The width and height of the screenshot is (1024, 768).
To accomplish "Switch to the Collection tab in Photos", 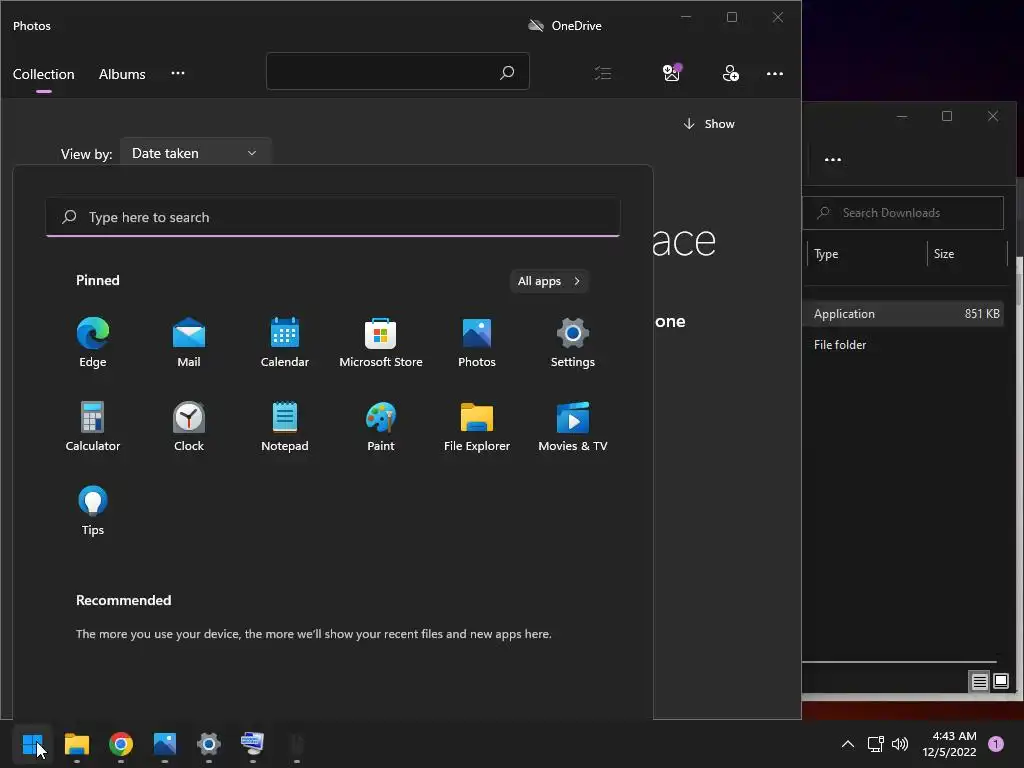I will pyautogui.click(x=44, y=74).
